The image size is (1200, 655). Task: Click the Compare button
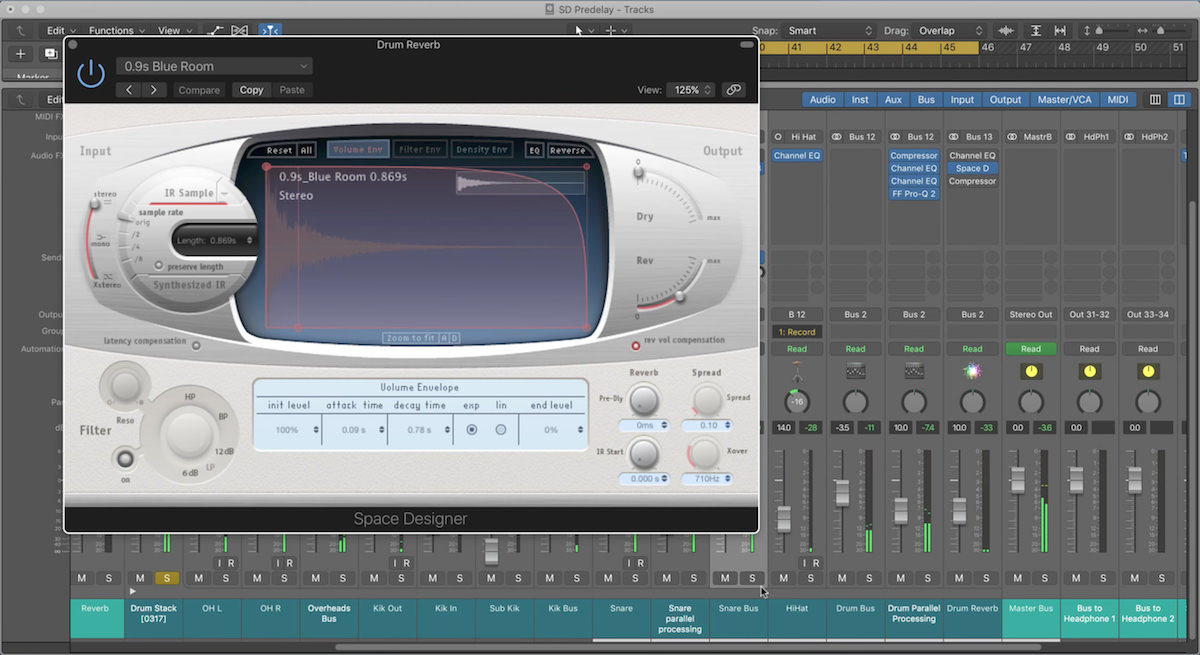(199, 90)
